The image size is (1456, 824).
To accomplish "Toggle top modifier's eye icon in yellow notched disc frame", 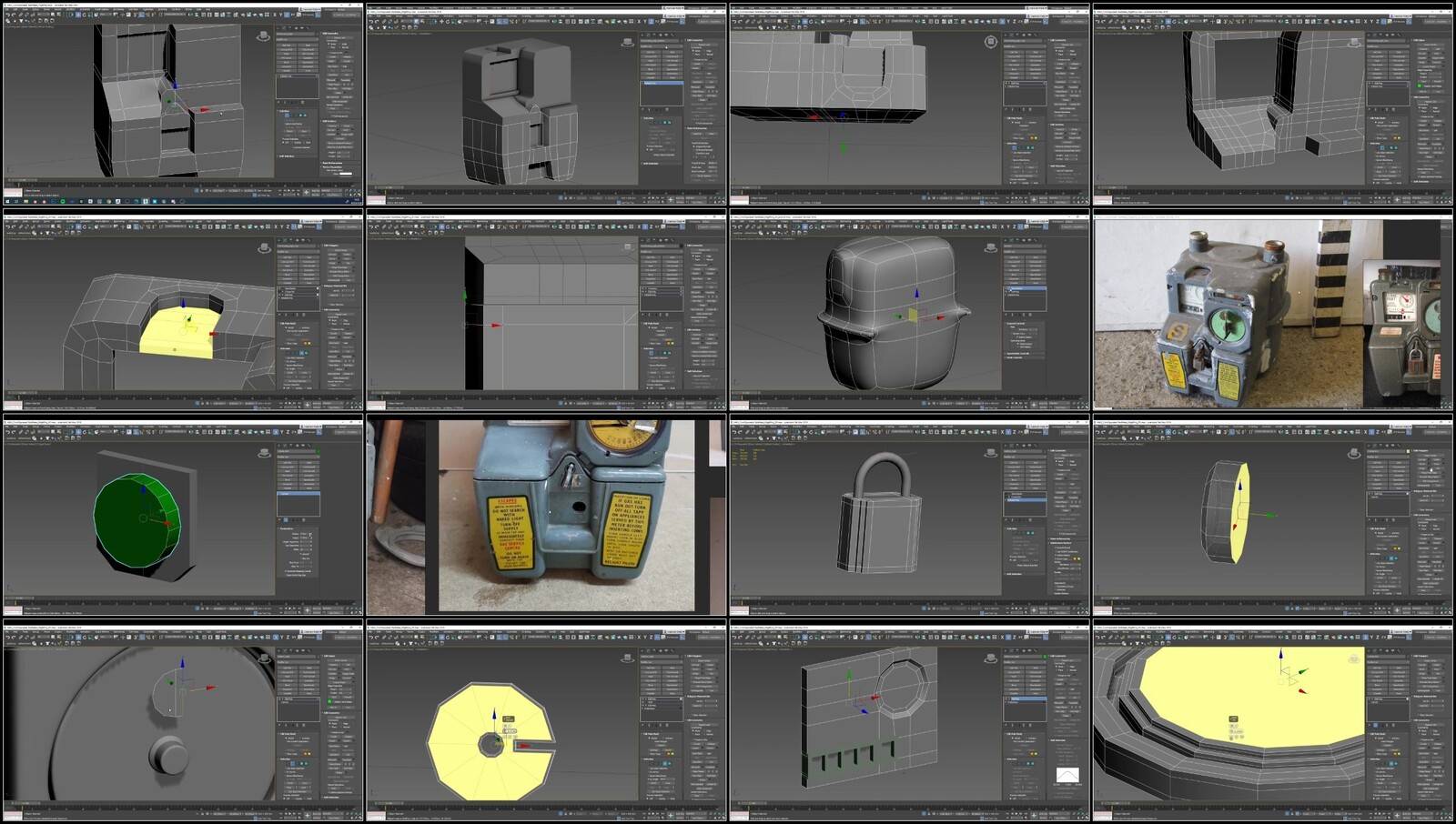I will click(x=643, y=698).
